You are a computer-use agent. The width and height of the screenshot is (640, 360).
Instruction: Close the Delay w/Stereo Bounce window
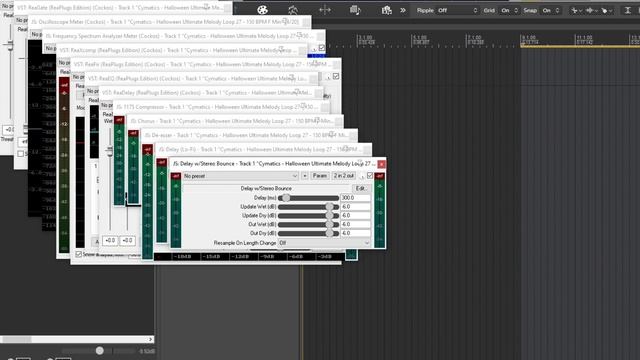381,164
